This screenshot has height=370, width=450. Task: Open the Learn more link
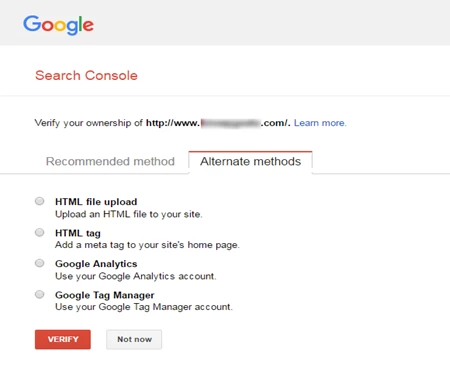320,123
